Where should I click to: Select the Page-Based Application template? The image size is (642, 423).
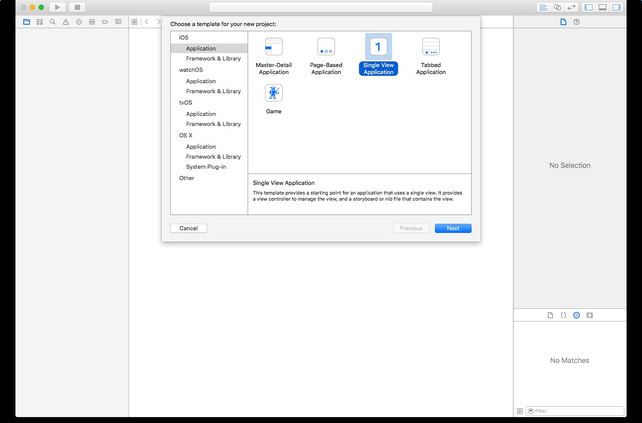tap(326, 56)
